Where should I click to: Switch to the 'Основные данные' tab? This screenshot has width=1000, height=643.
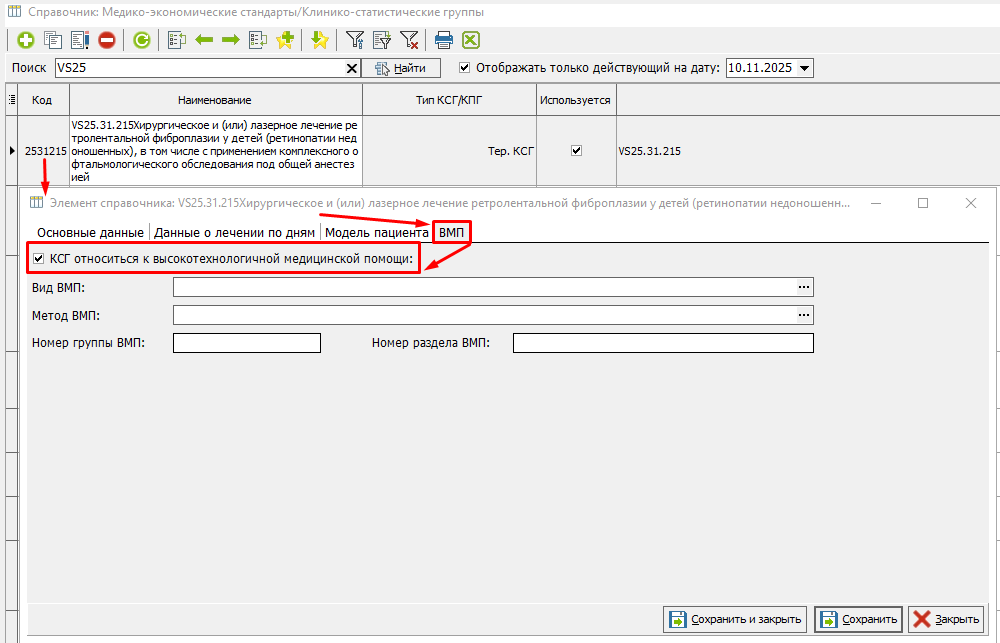(x=90, y=232)
